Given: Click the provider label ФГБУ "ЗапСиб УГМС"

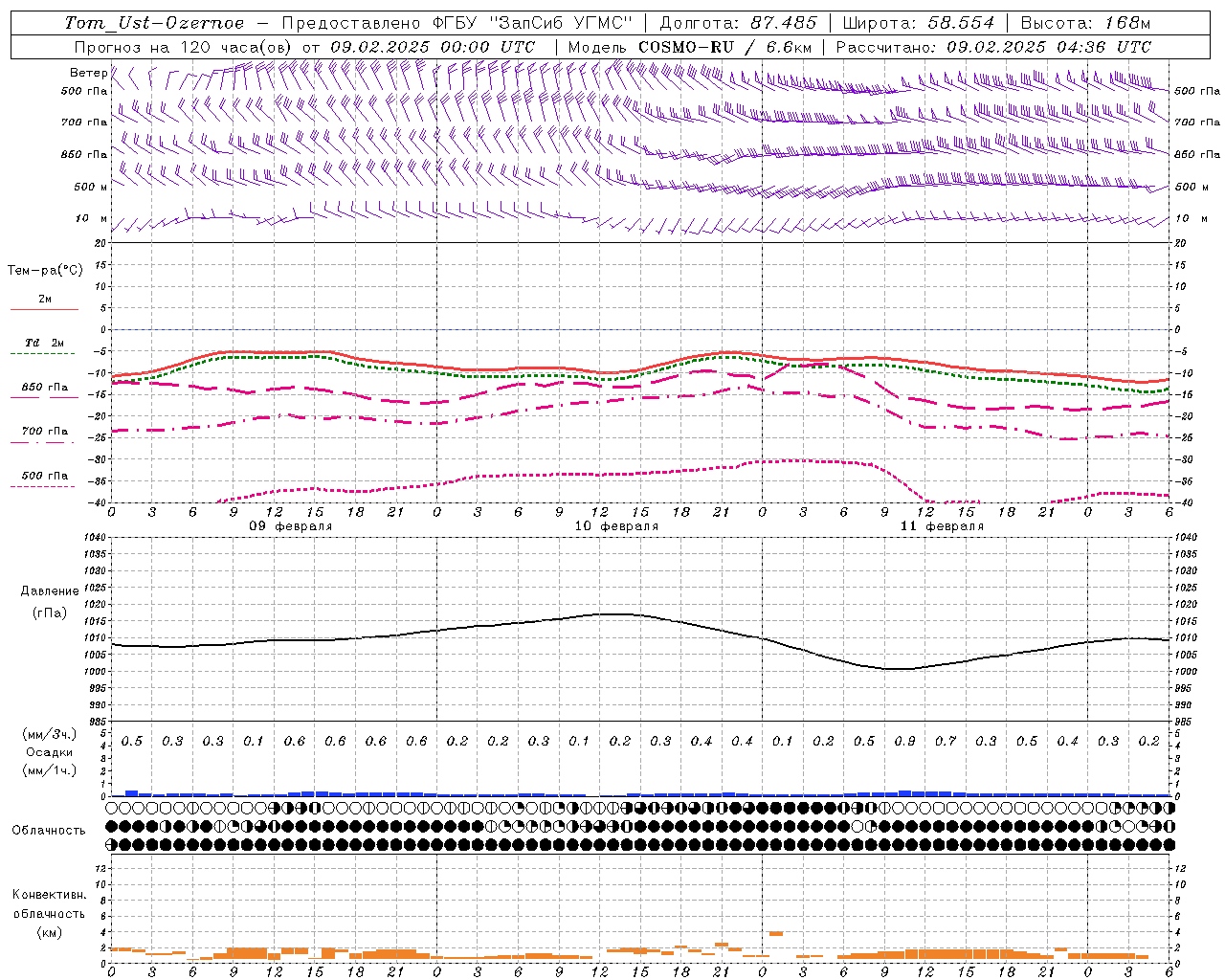Looking at the screenshot, I should (534, 23).
